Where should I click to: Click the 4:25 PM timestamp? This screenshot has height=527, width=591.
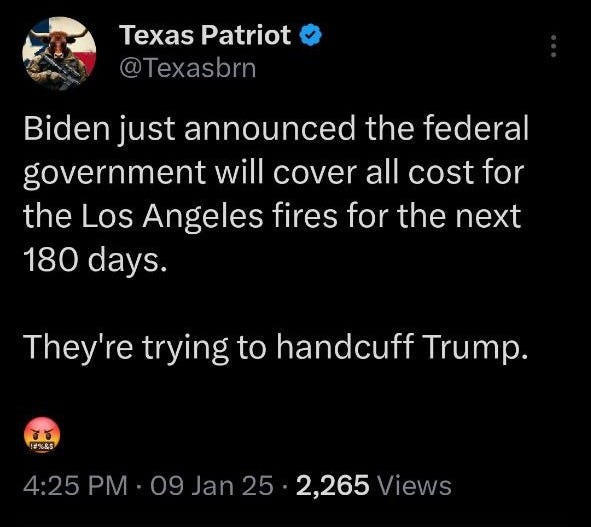(x=75, y=485)
